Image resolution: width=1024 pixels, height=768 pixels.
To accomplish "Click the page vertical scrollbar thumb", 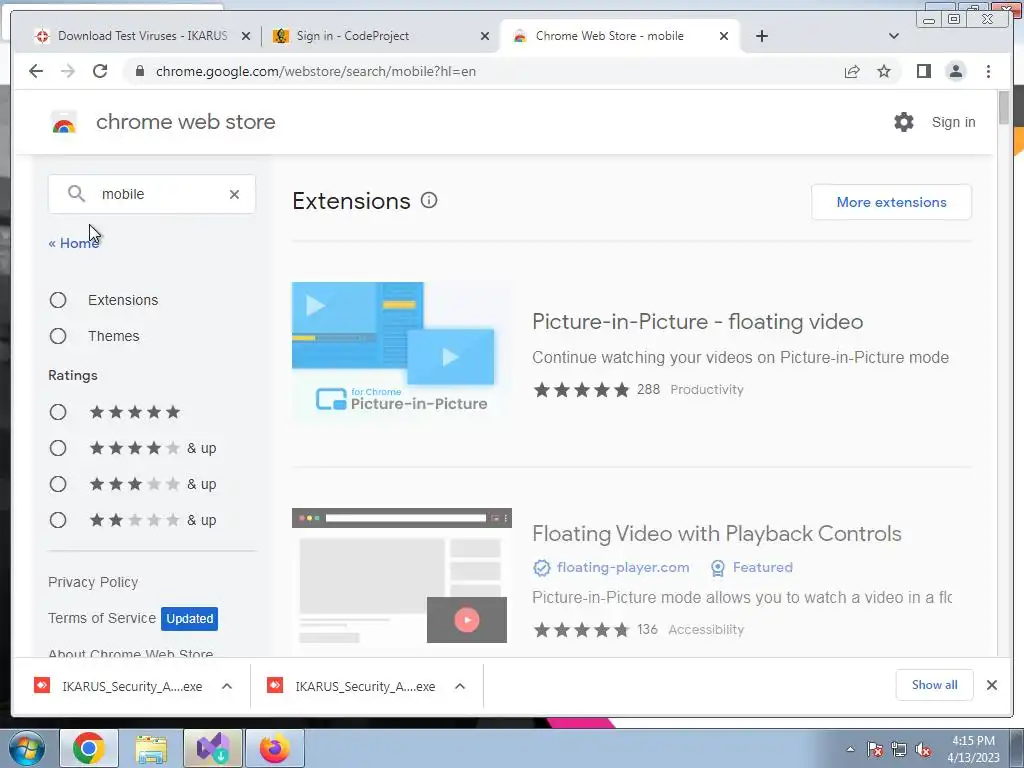I will click(x=1004, y=108).
